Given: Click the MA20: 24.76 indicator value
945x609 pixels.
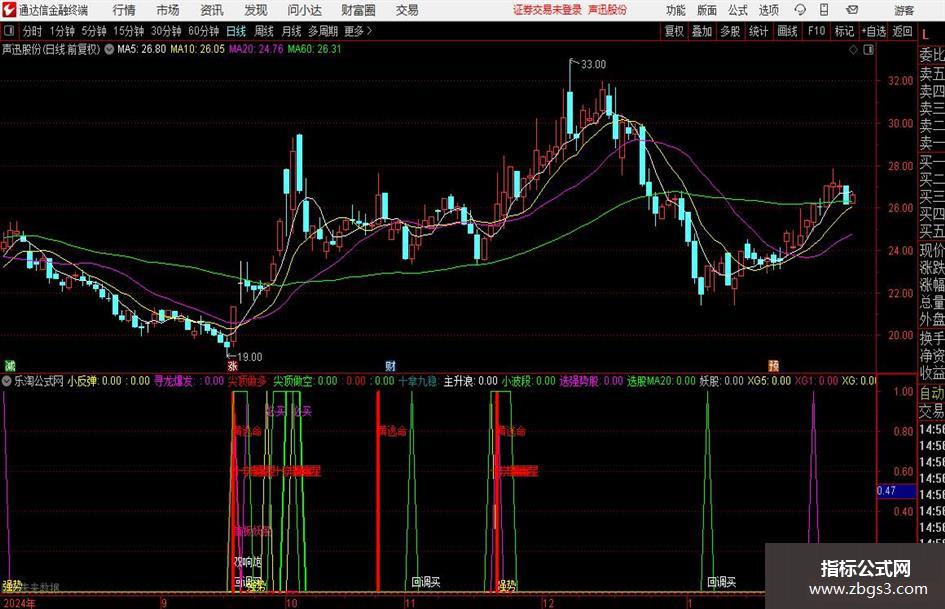Looking at the screenshot, I should point(256,49).
